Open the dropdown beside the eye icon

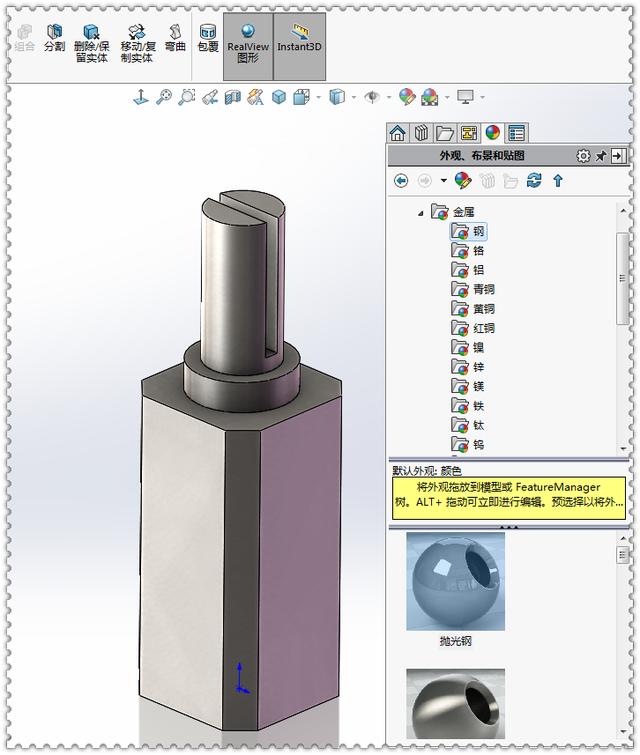[389, 98]
